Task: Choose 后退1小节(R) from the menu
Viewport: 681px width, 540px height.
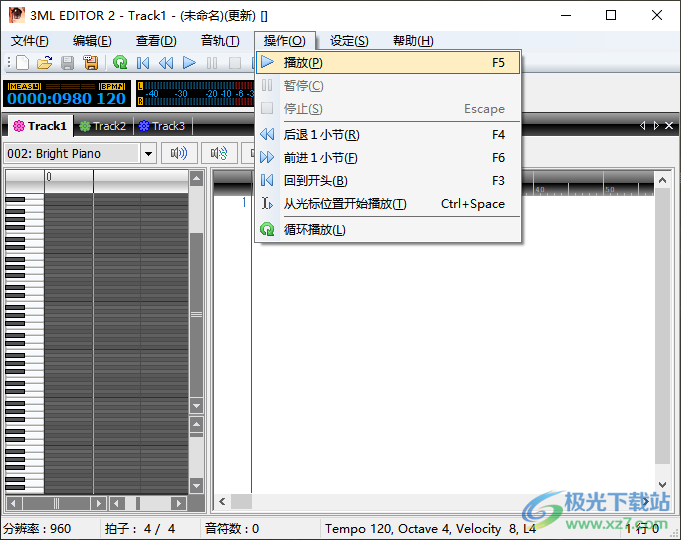Action: (x=388, y=135)
